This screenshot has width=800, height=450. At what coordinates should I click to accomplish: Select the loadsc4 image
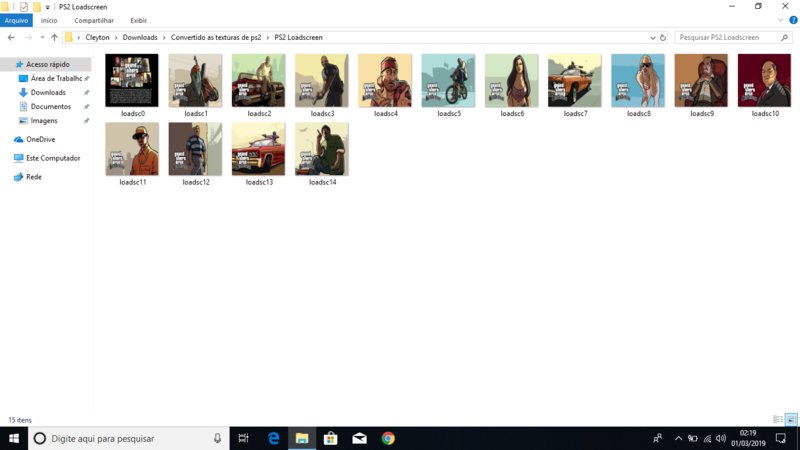pyautogui.click(x=385, y=81)
